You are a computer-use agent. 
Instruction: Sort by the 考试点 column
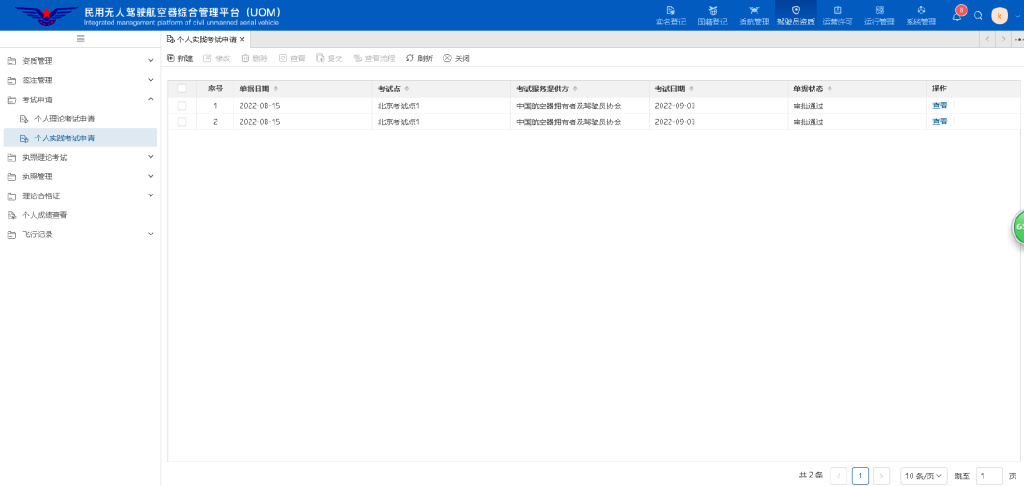point(408,89)
